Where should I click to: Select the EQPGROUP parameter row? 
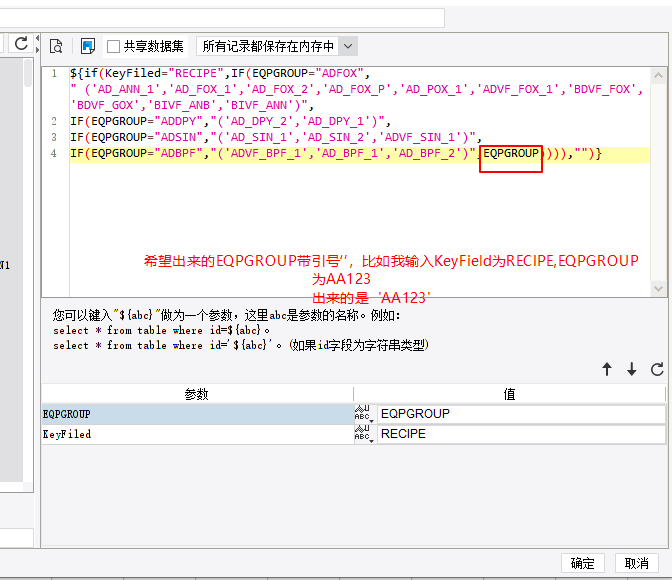[x=198, y=414]
